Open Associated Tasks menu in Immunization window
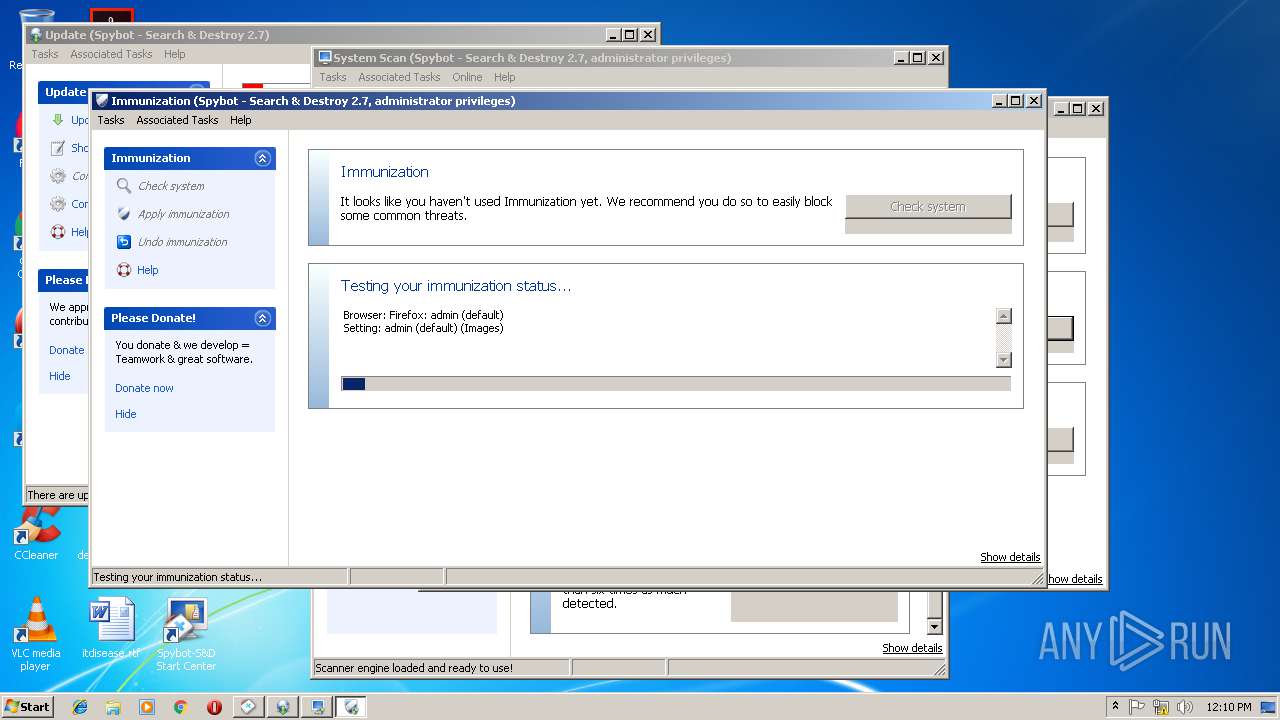Screen dimensions: 1280x720 coord(177,120)
